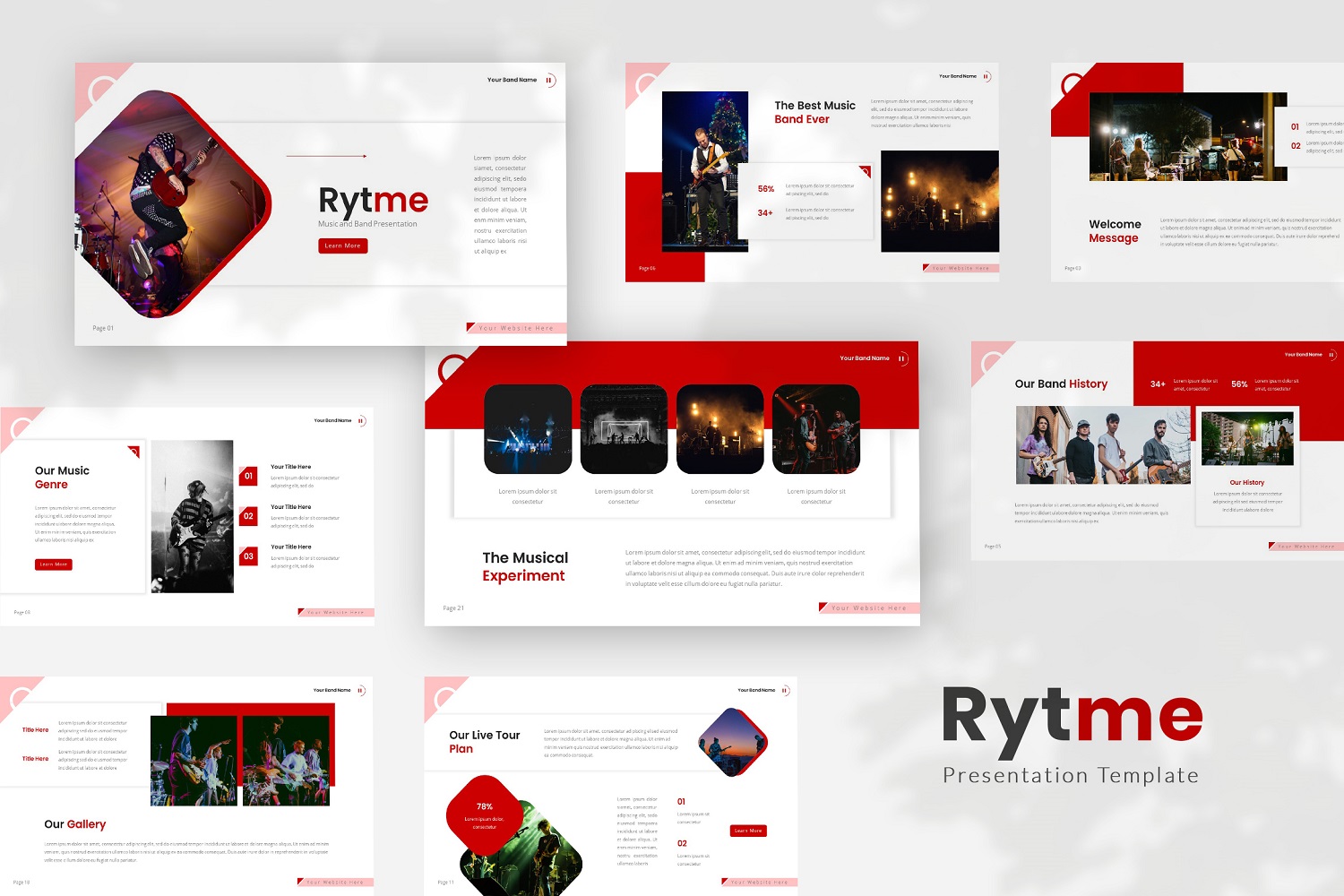Select the first blue stage thumbnail on the Musical Experiment slide
Image resolution: width=1344 pixels, height=896 pixels.
pyautogui.click(x=528, y=429)
